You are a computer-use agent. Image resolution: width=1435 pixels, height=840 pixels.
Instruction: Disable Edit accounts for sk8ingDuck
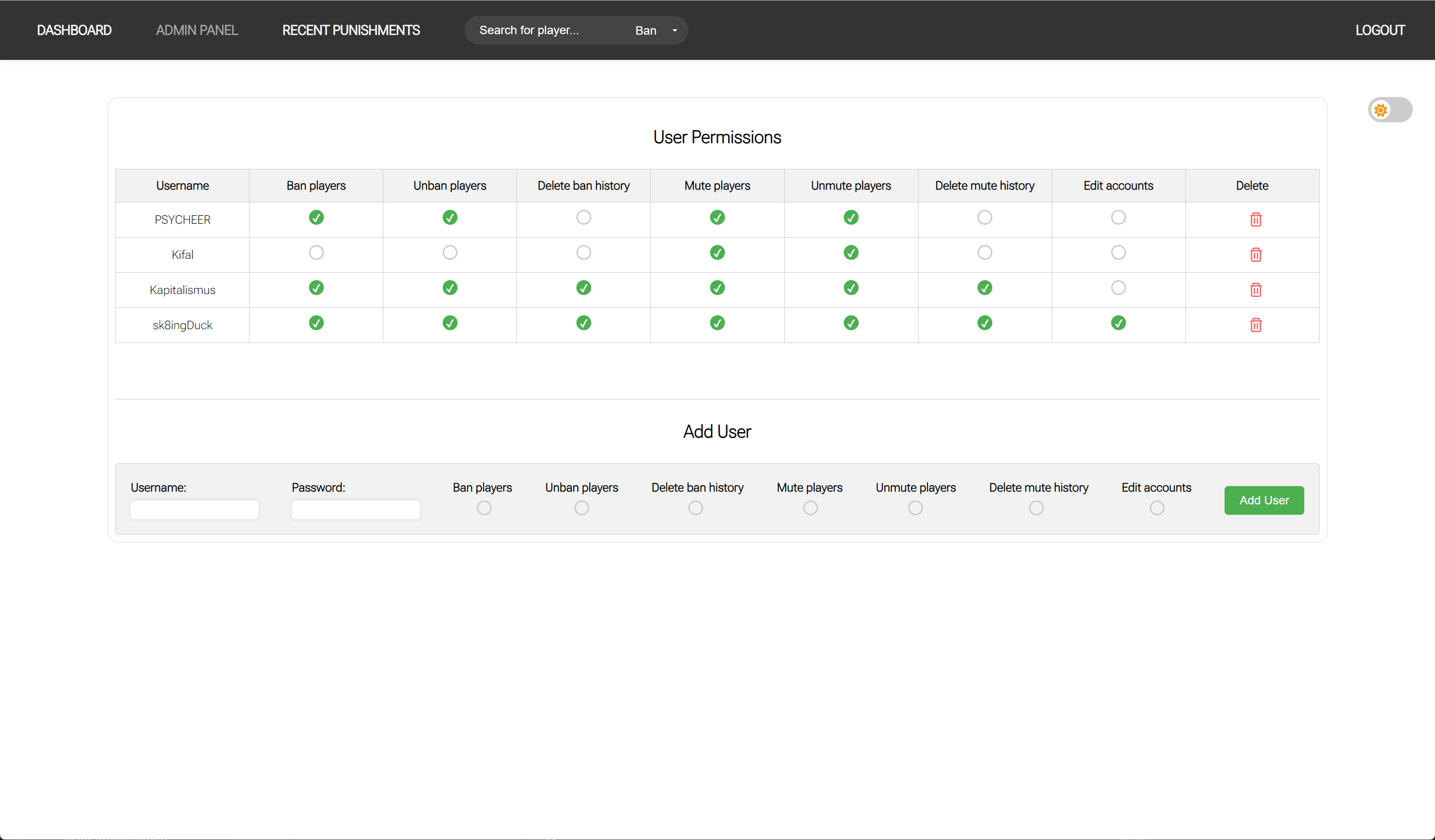click(1118, 323)
